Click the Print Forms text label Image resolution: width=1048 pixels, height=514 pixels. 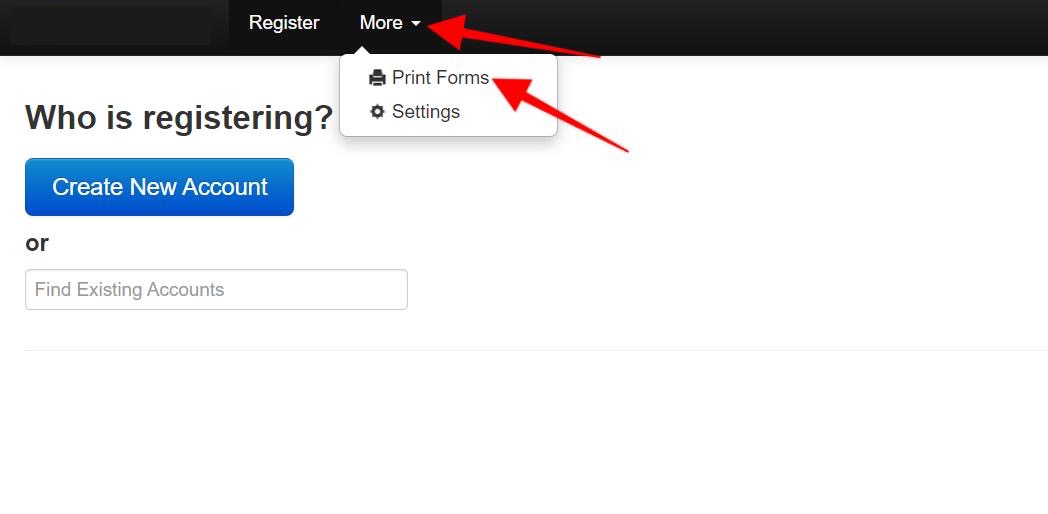[440, 78]
